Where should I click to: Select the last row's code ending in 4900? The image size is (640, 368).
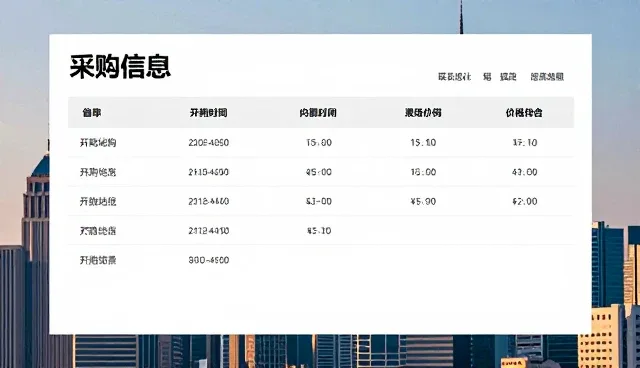click(209, 260)
